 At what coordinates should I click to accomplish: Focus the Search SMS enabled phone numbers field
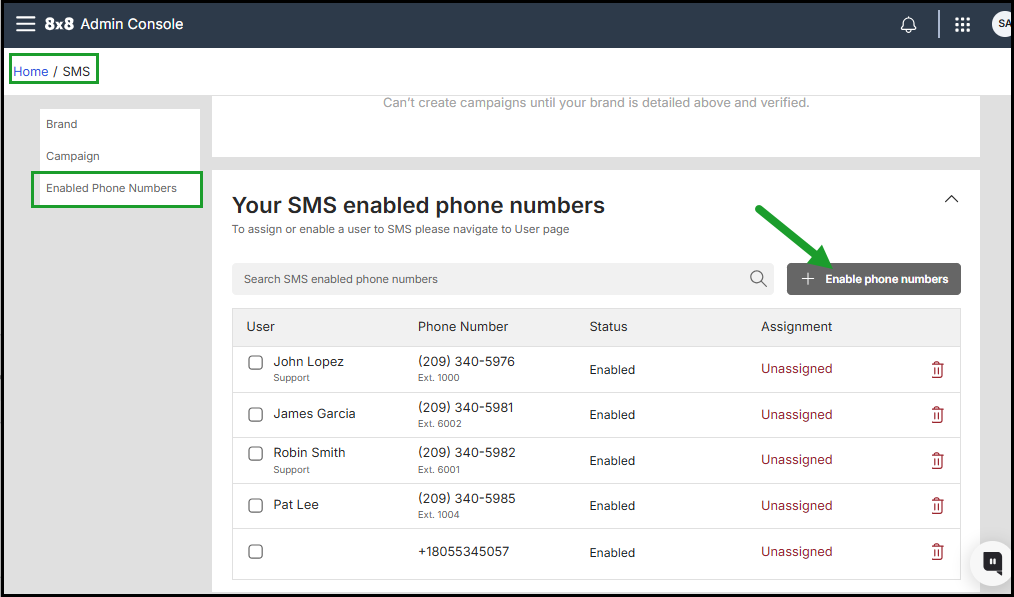(490, 279)
